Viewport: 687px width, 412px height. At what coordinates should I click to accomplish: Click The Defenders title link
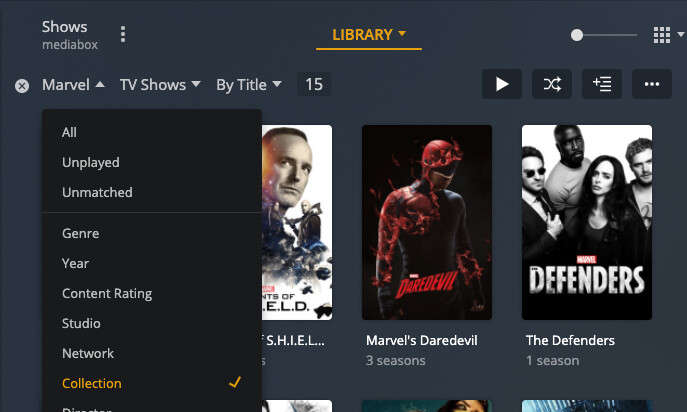pyautogui.click(x=570, y=341)
